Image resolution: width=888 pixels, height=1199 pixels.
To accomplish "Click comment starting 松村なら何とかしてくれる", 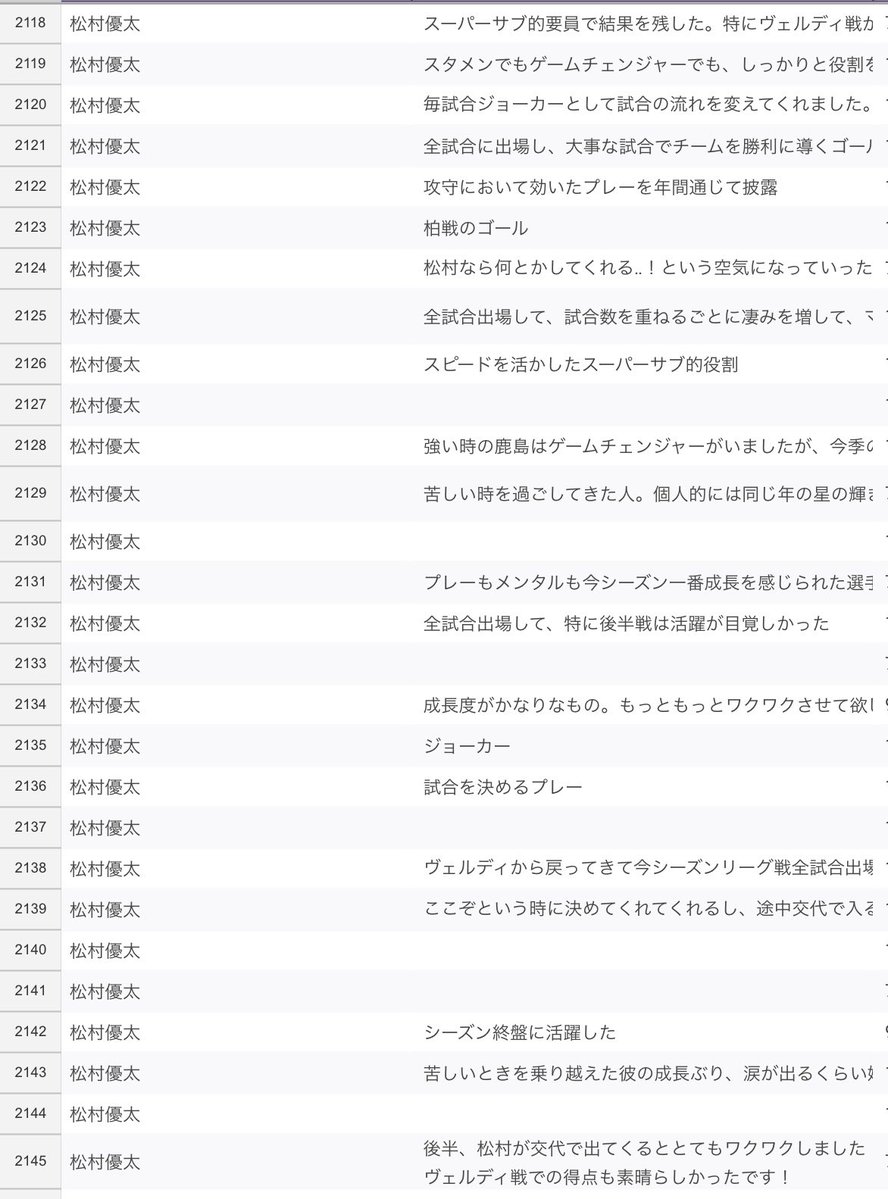I will click(x=649, y=268).
